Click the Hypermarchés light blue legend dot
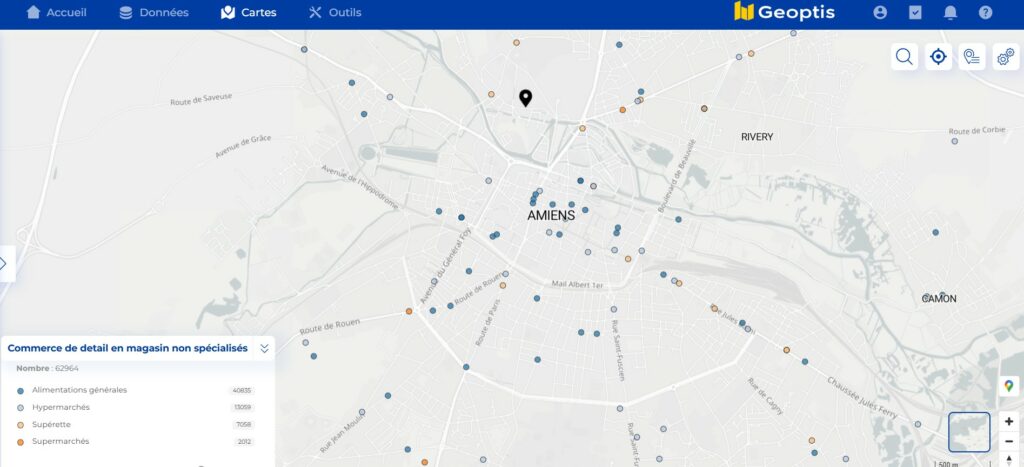Image resolution: width=1024 pixels, height=467 pixels. coord(20,408)
